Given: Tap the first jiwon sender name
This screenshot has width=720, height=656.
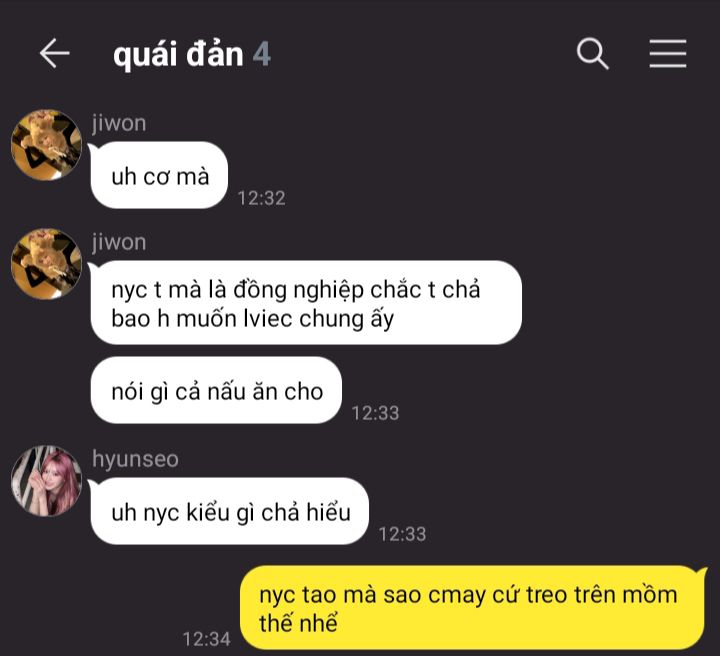Looking at the screenshot, I should point(119,123).
